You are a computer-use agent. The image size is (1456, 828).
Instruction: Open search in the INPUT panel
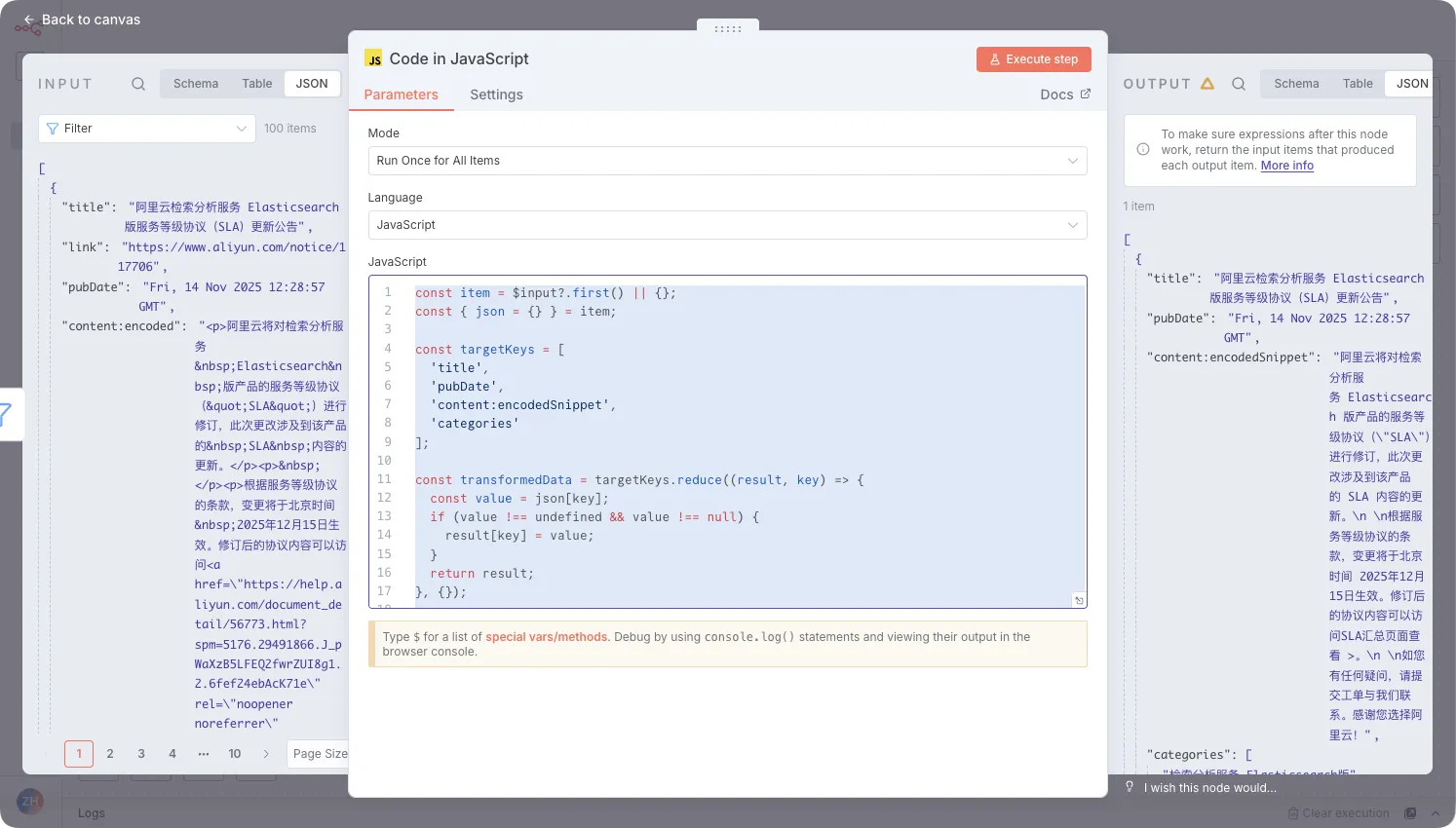138,84
